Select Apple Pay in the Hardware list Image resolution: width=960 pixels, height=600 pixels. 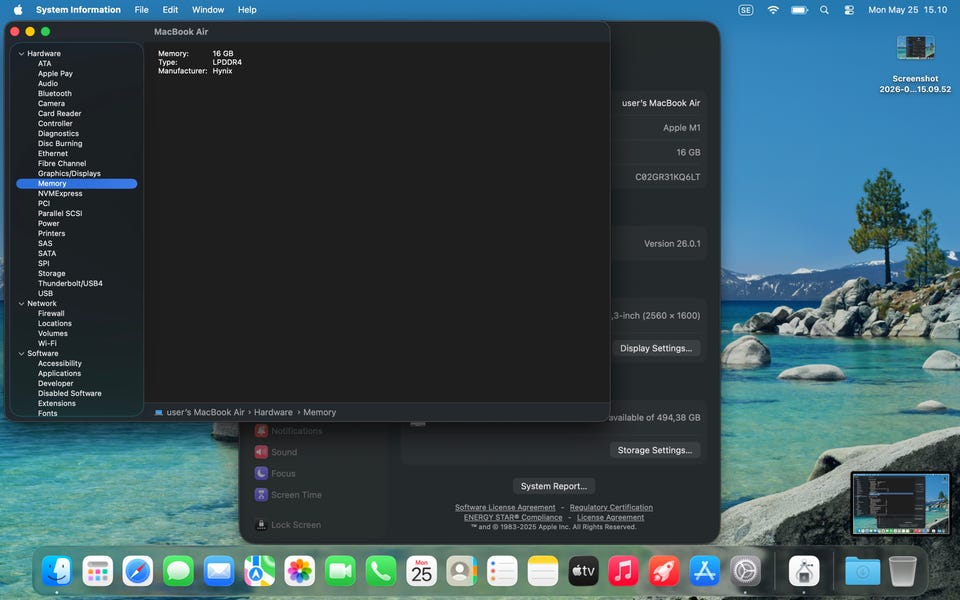[55, 73]
